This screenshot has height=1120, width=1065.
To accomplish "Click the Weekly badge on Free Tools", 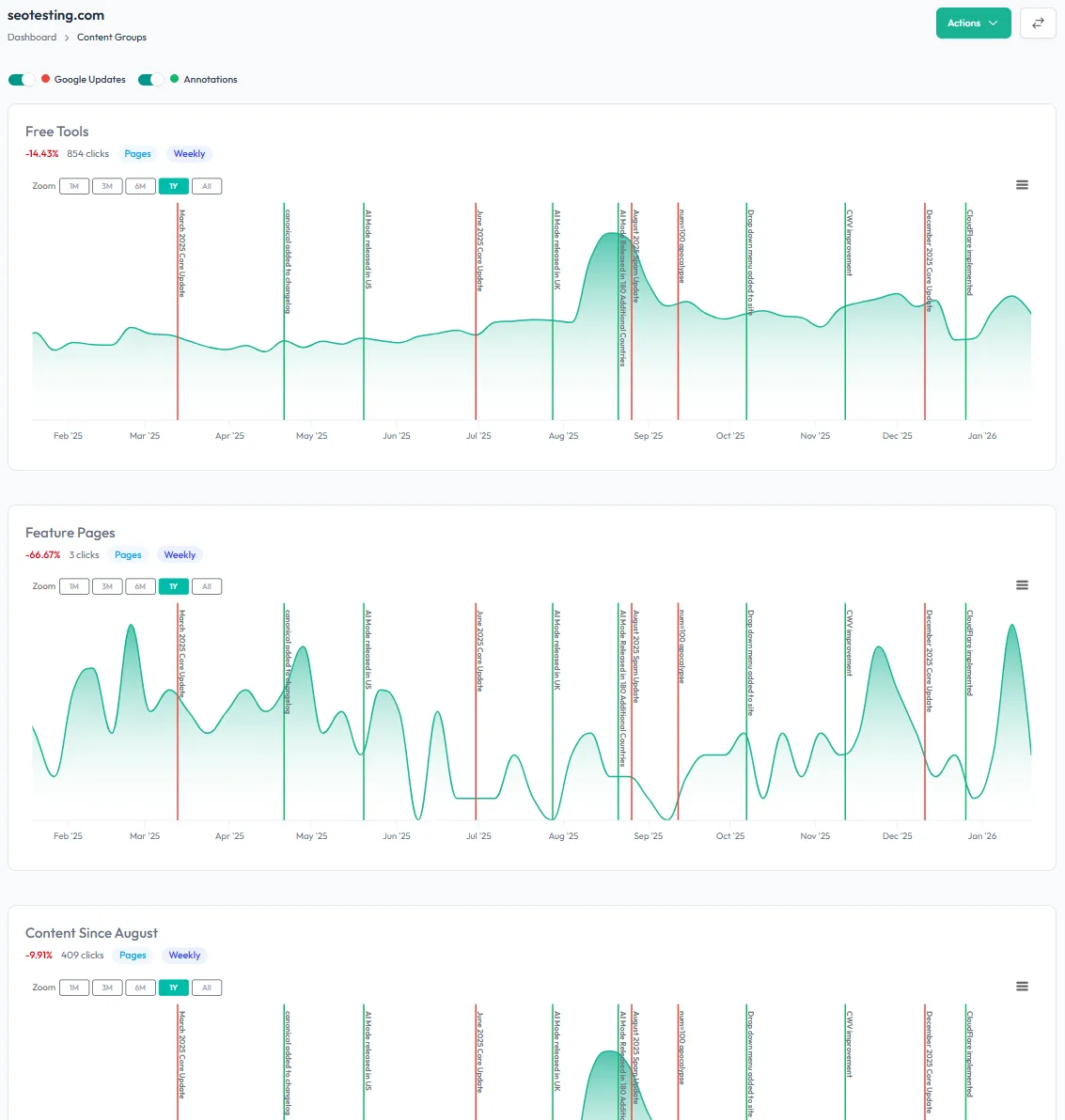I will pyautogui.click(x=189, y=153).
